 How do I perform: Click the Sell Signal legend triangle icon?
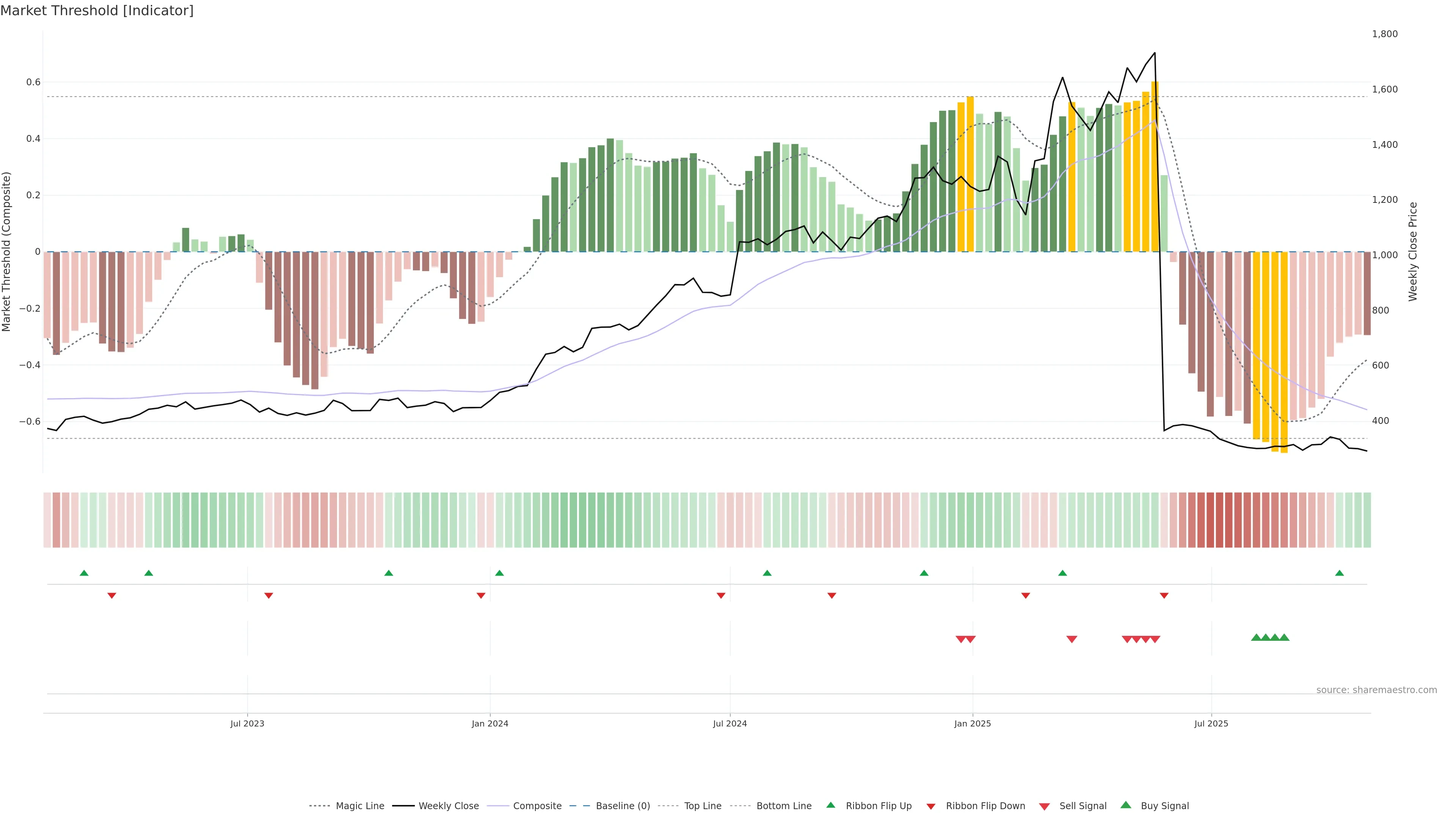pos(1044,806)
